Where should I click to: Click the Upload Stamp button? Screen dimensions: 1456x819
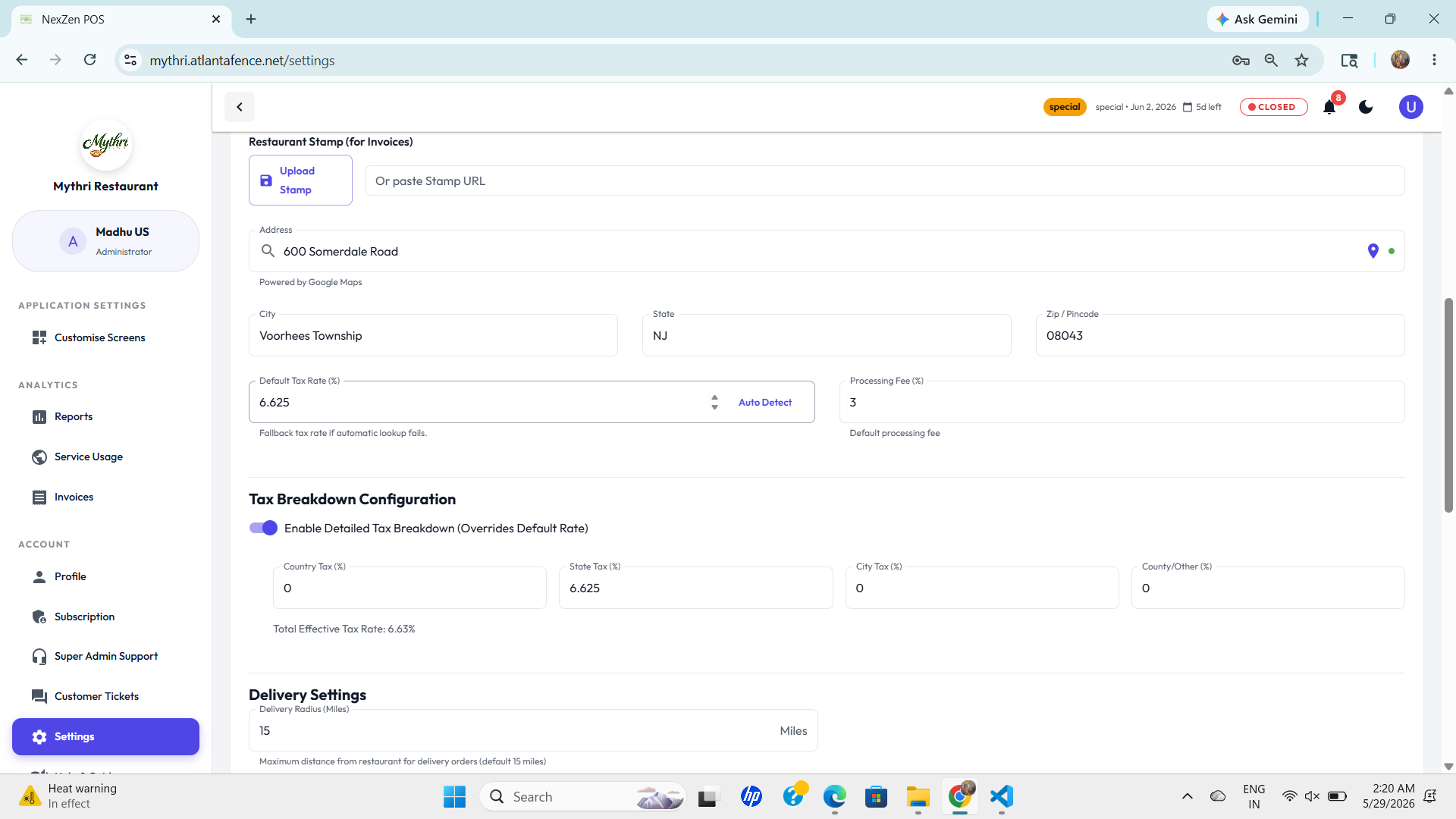click(x=300, y=180)
